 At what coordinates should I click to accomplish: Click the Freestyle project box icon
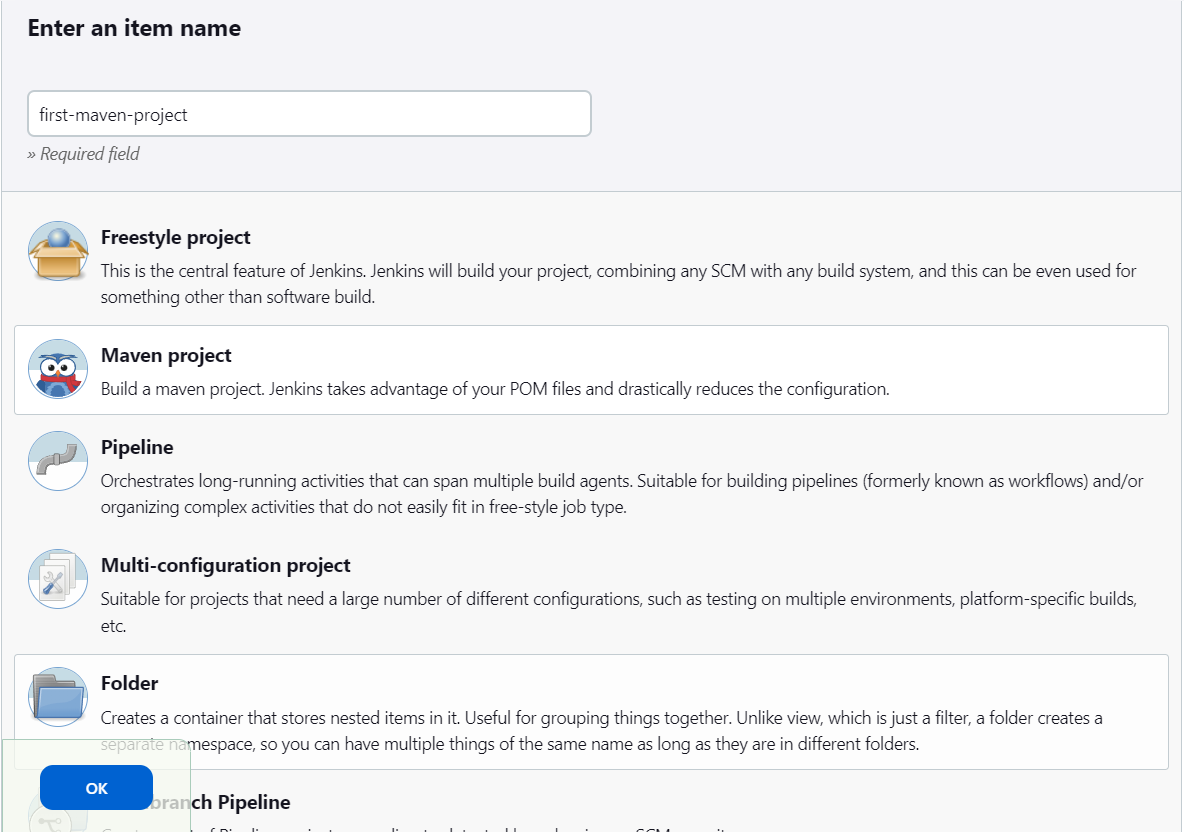[58, 251]
